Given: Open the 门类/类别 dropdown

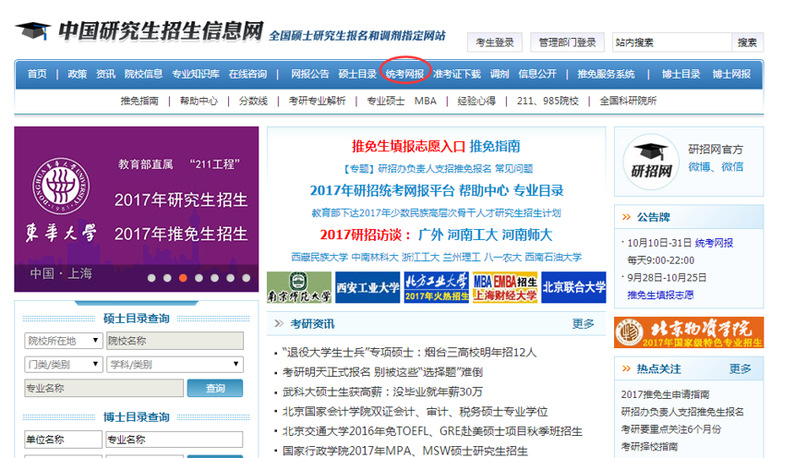Looking at the screenshot, I should [x=63, y=364].
